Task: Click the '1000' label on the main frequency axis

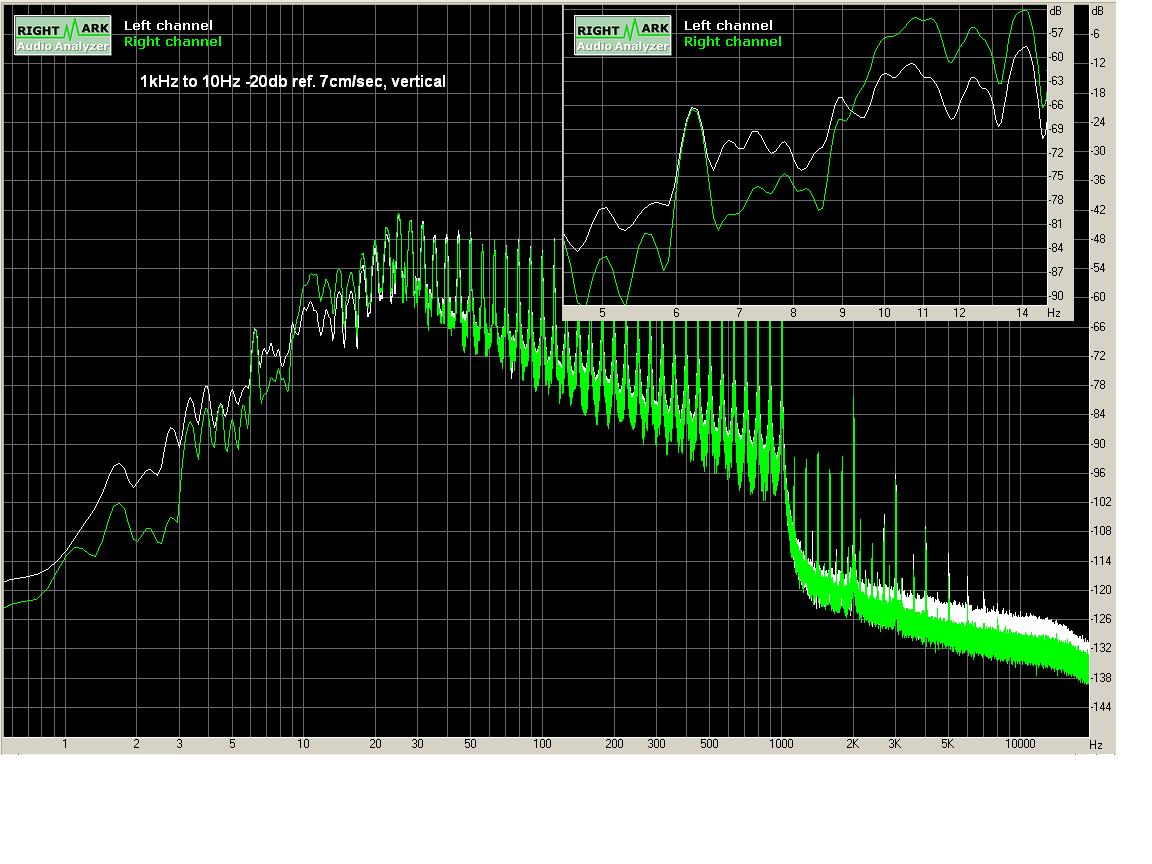Action: tap(781, 744)
